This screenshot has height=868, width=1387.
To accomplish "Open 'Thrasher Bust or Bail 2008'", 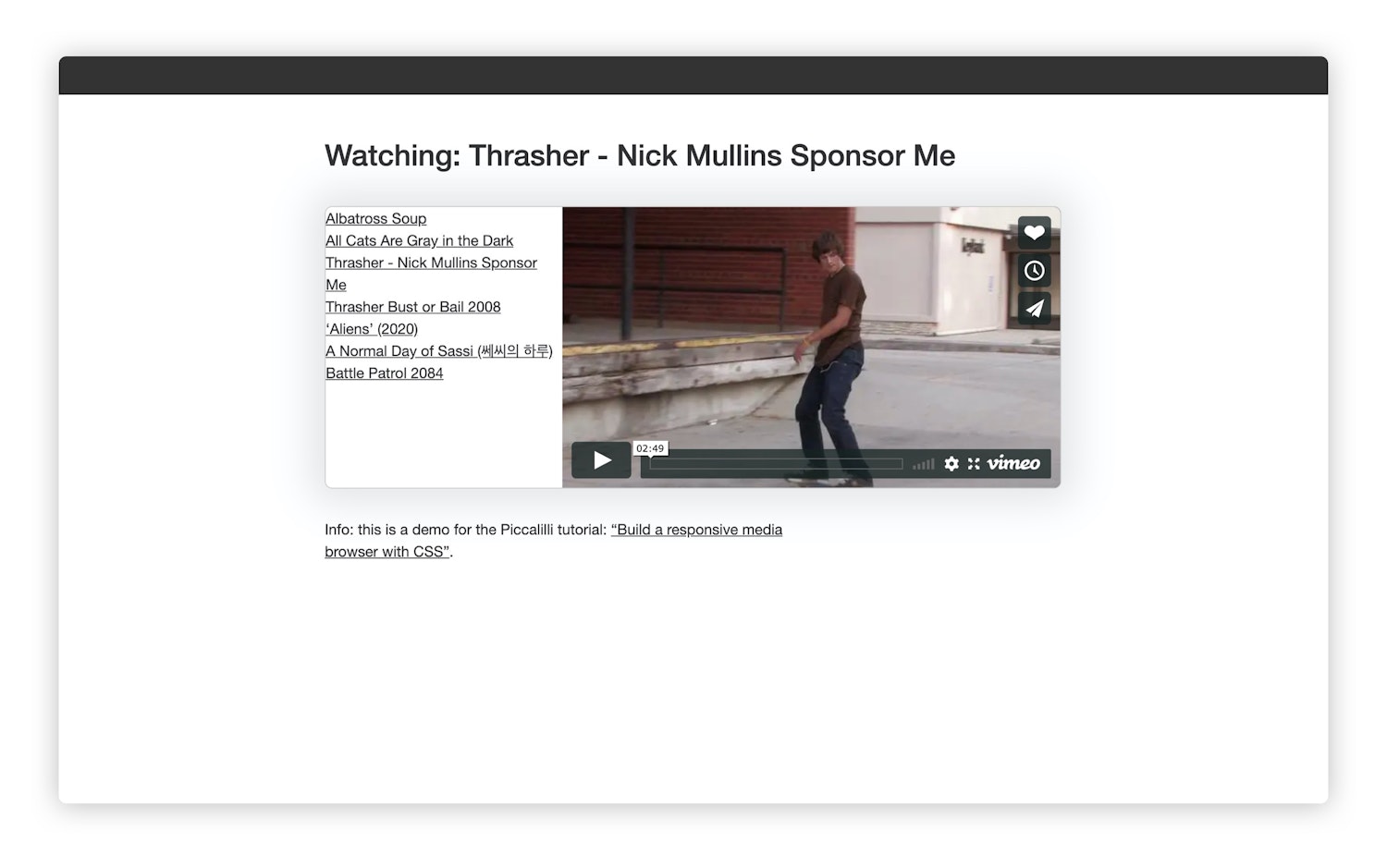I will click(x=412, y=307).
